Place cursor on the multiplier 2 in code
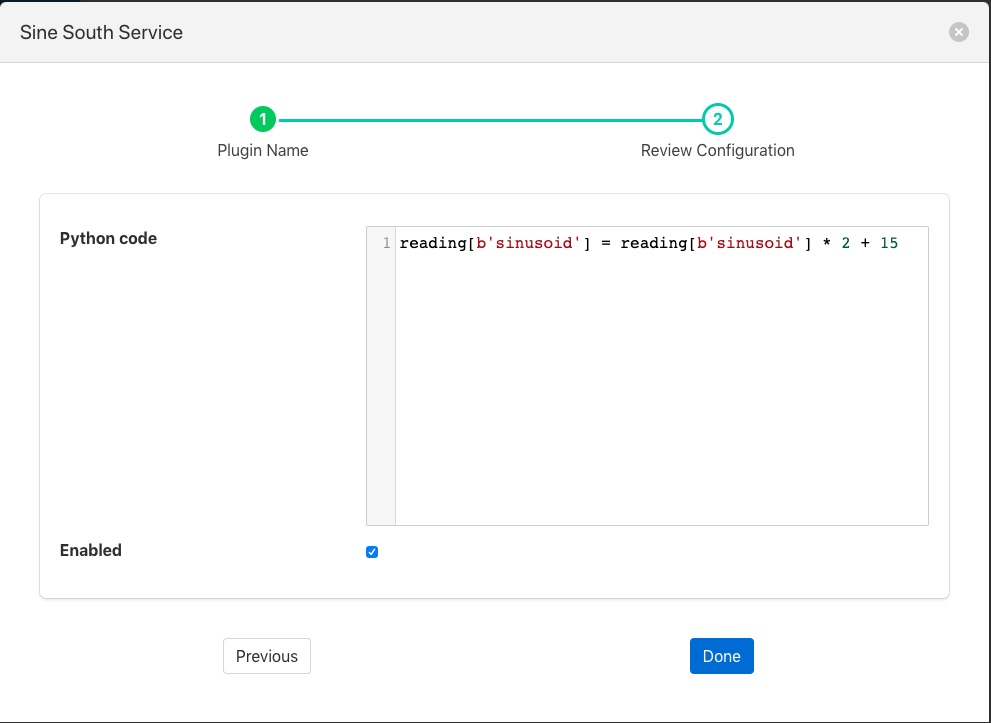Image resolution: width=991 pixels, height=723 pixels. tap(845, 244)
